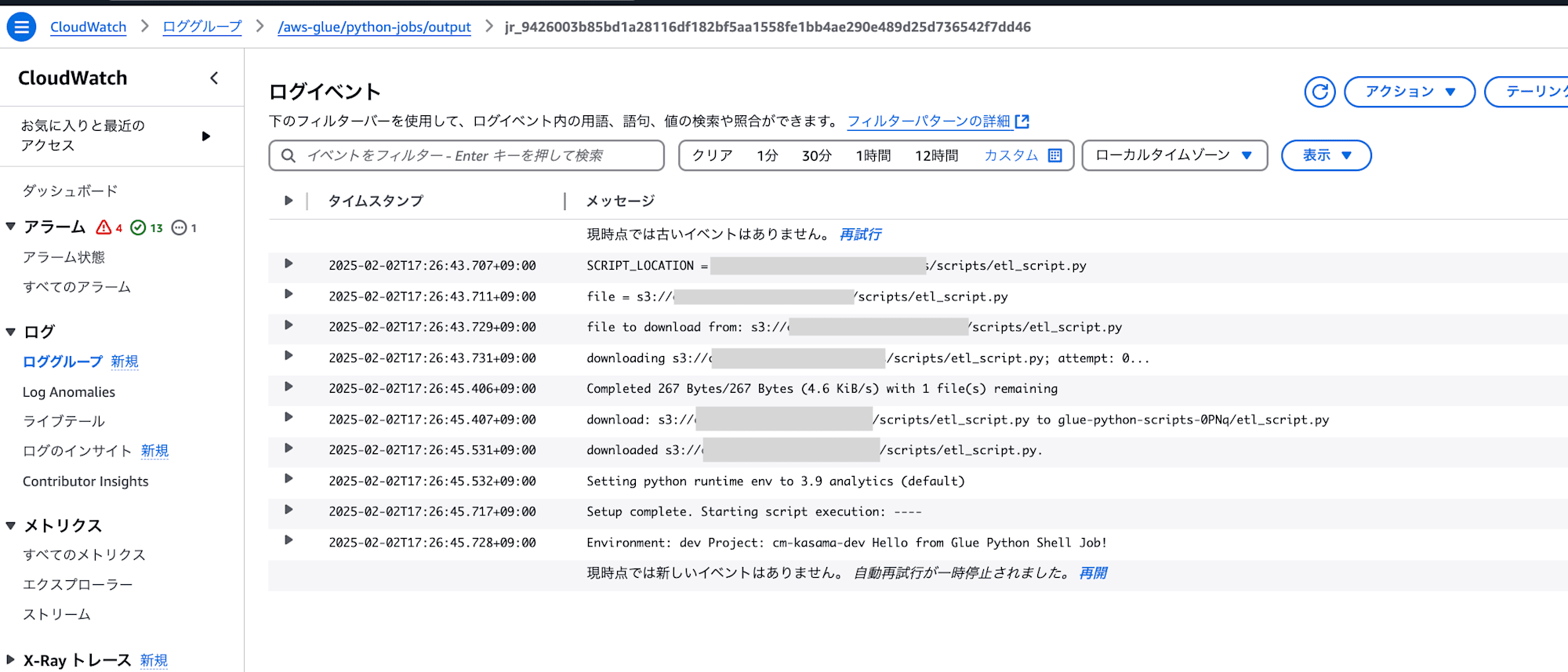Open フィルターパターンの詳細 link
This screenshot has width=1568, height=672.
tap(929, 122)
